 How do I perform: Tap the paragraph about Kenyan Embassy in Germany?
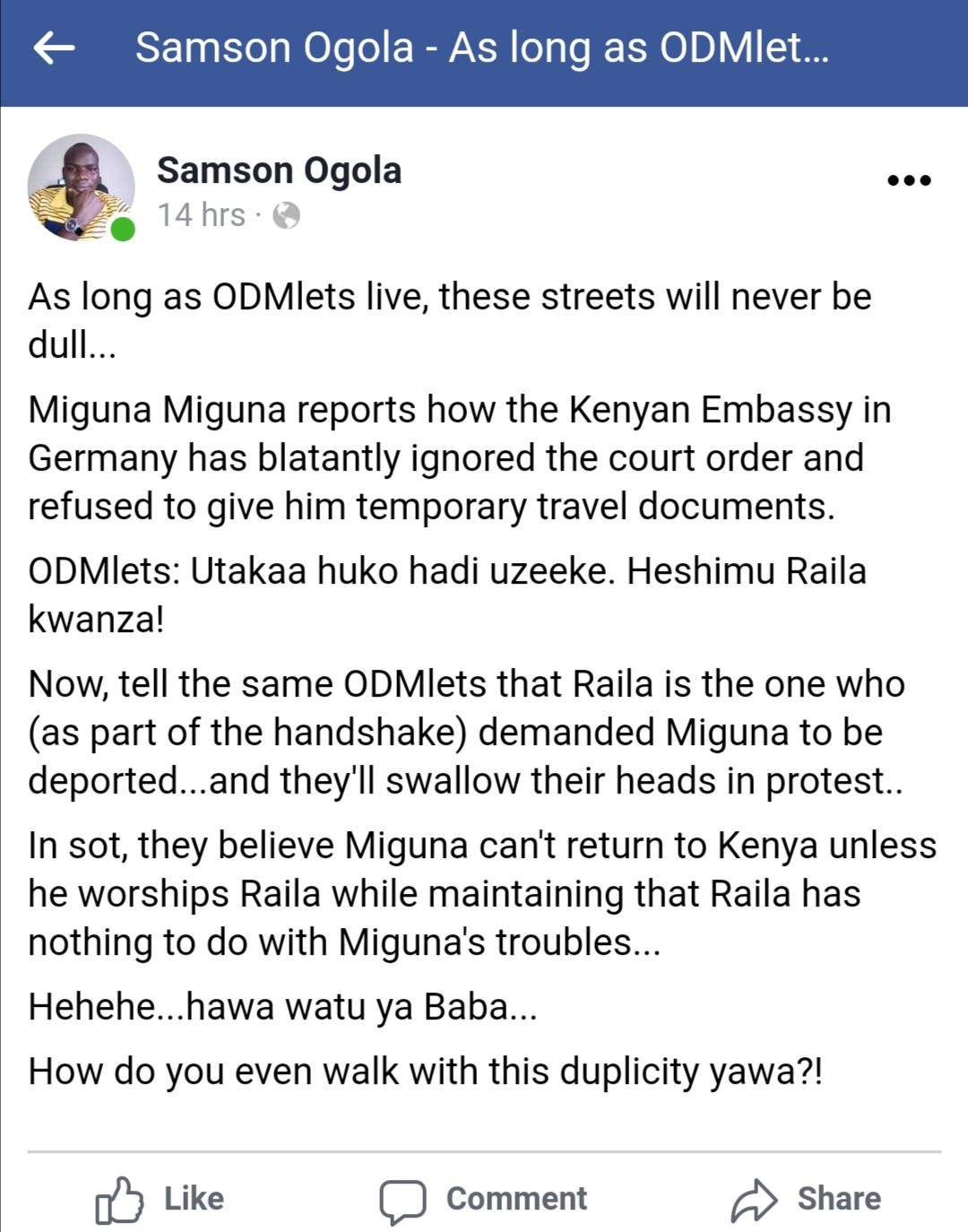click(x=460, y=458)
